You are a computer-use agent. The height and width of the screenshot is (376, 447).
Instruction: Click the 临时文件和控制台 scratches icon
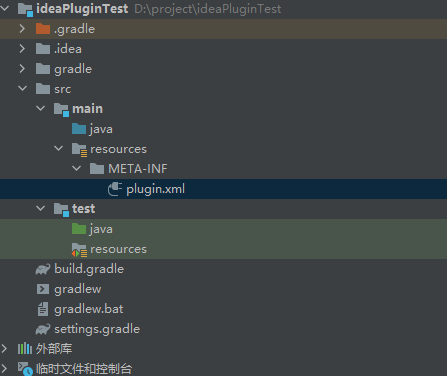pos(25,369)
